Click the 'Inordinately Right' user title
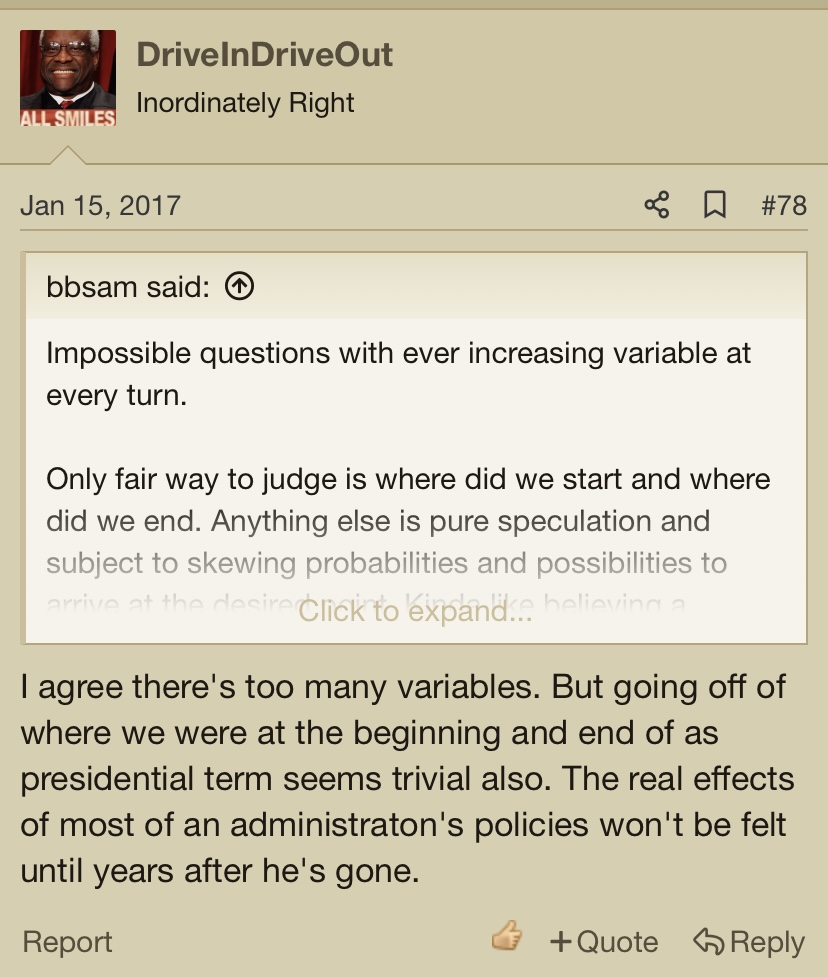This screenshot has width=828, height=977. pos(245,103)
